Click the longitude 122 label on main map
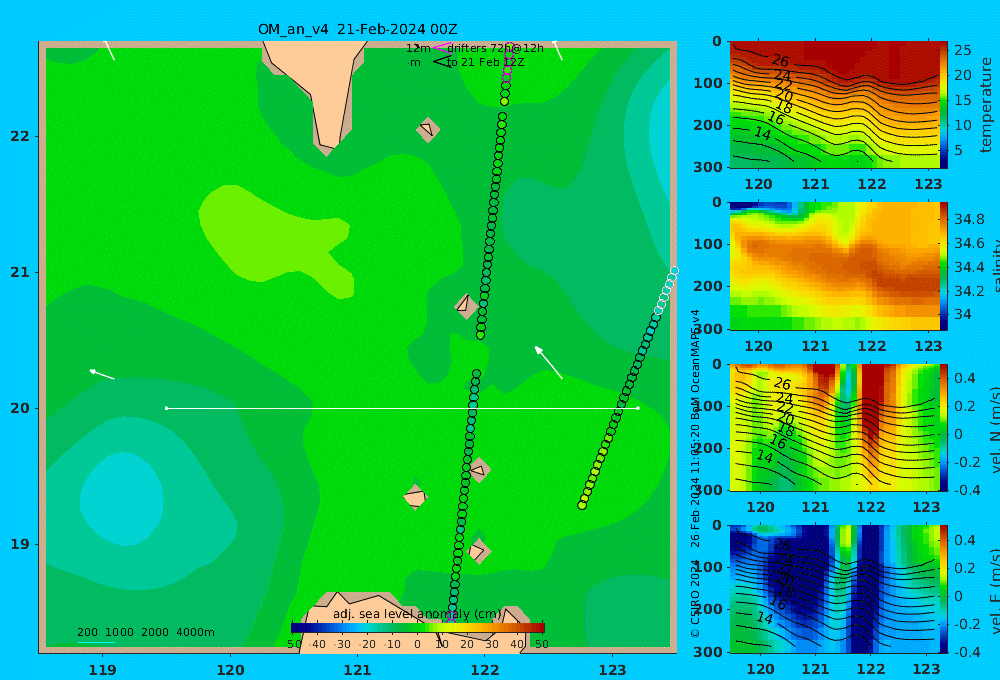This screenshot has width=1000, height=680. (x=485, y=670)
